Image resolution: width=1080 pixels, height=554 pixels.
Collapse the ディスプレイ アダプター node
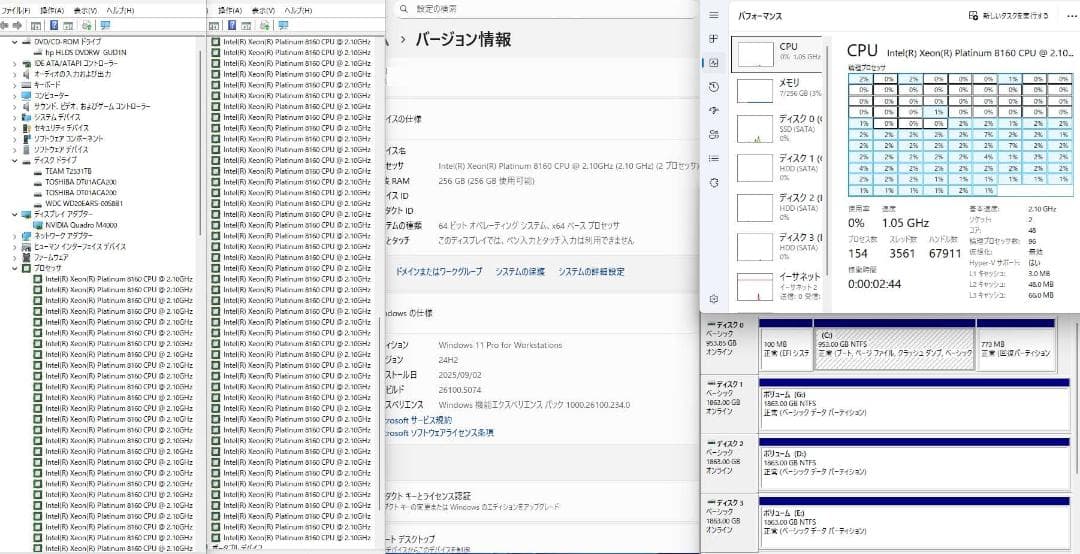pos(15,214)
